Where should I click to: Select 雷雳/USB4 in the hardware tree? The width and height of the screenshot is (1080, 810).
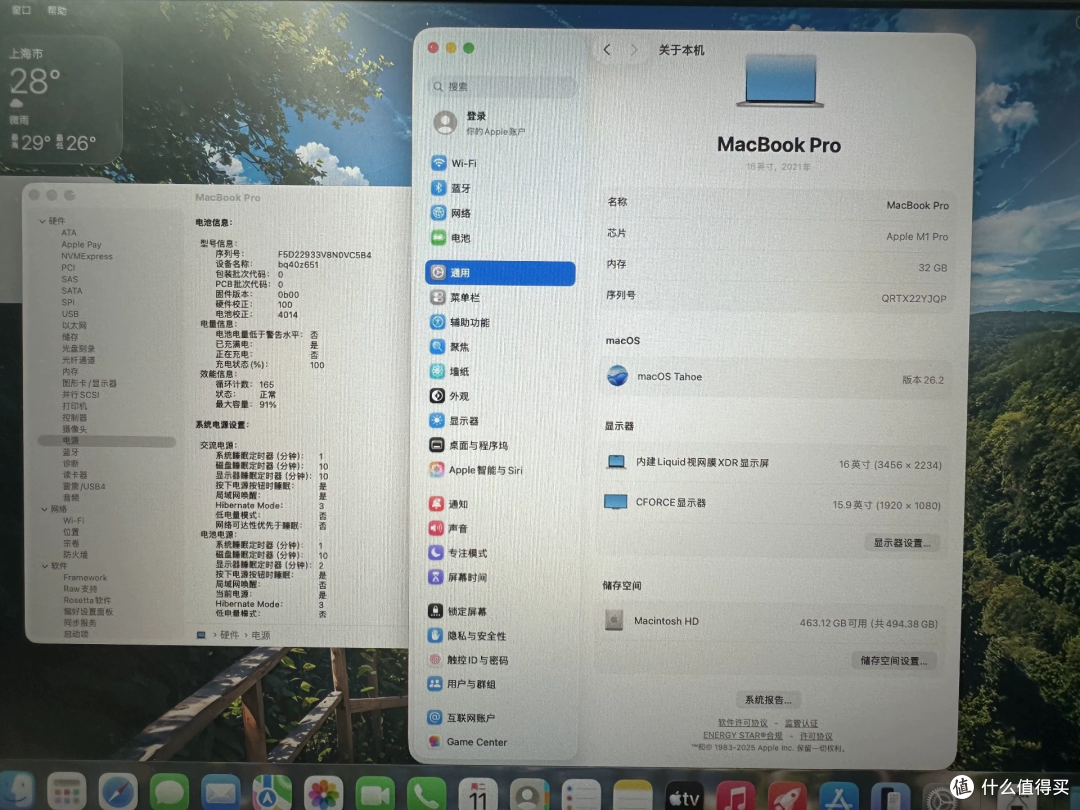point(84,486)
